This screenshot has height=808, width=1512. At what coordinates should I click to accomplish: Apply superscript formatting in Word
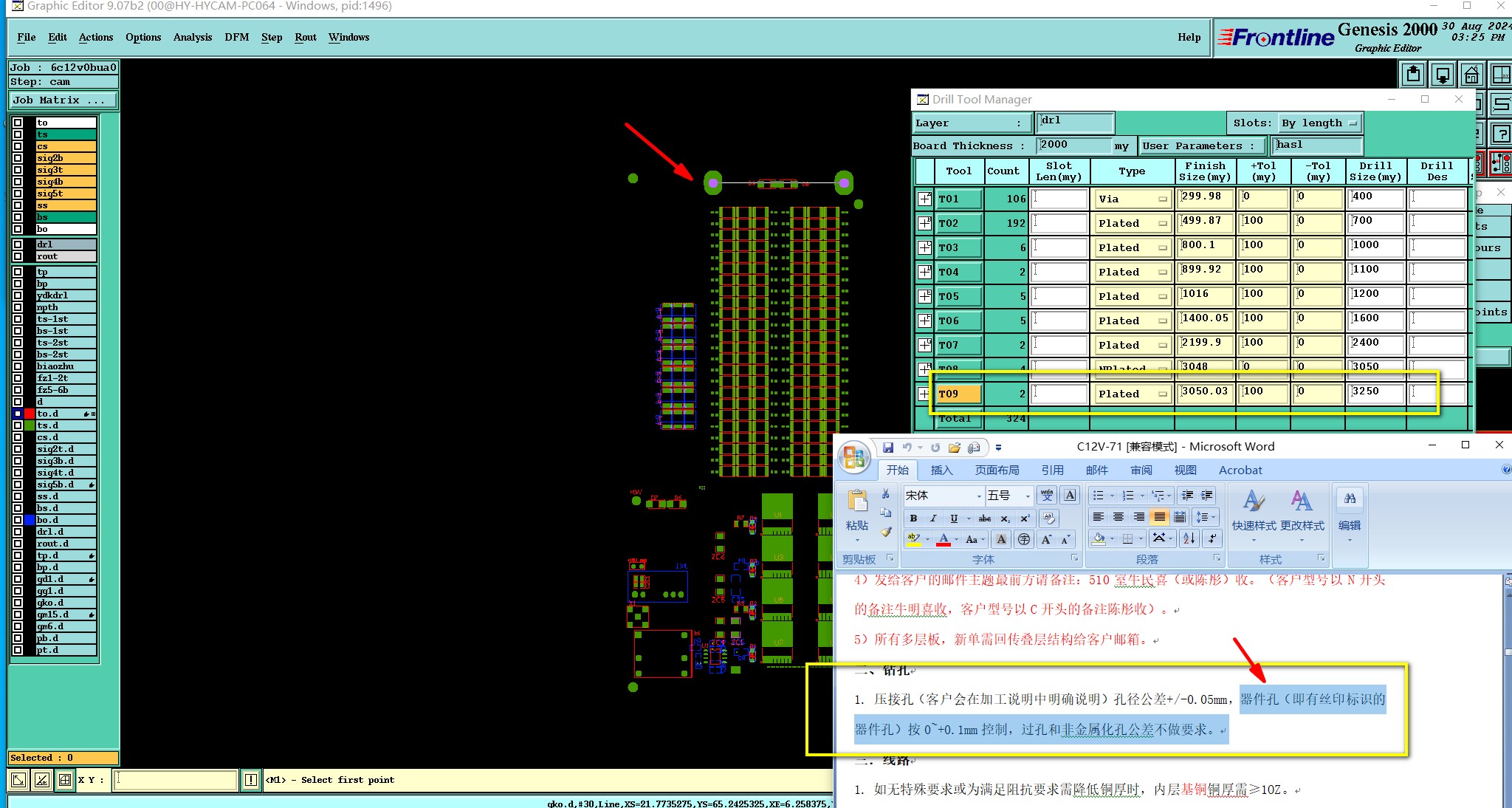(1025, 518)
